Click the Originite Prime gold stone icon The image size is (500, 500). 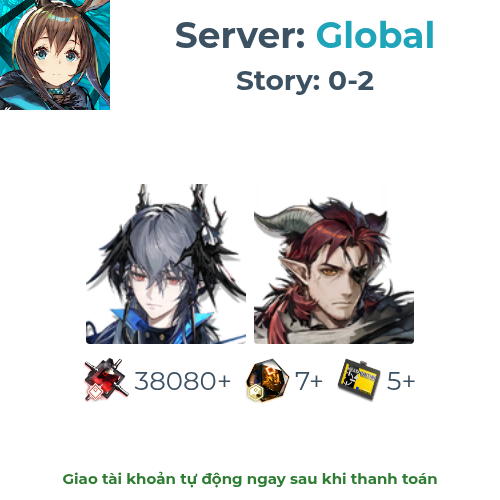(268, 380)
